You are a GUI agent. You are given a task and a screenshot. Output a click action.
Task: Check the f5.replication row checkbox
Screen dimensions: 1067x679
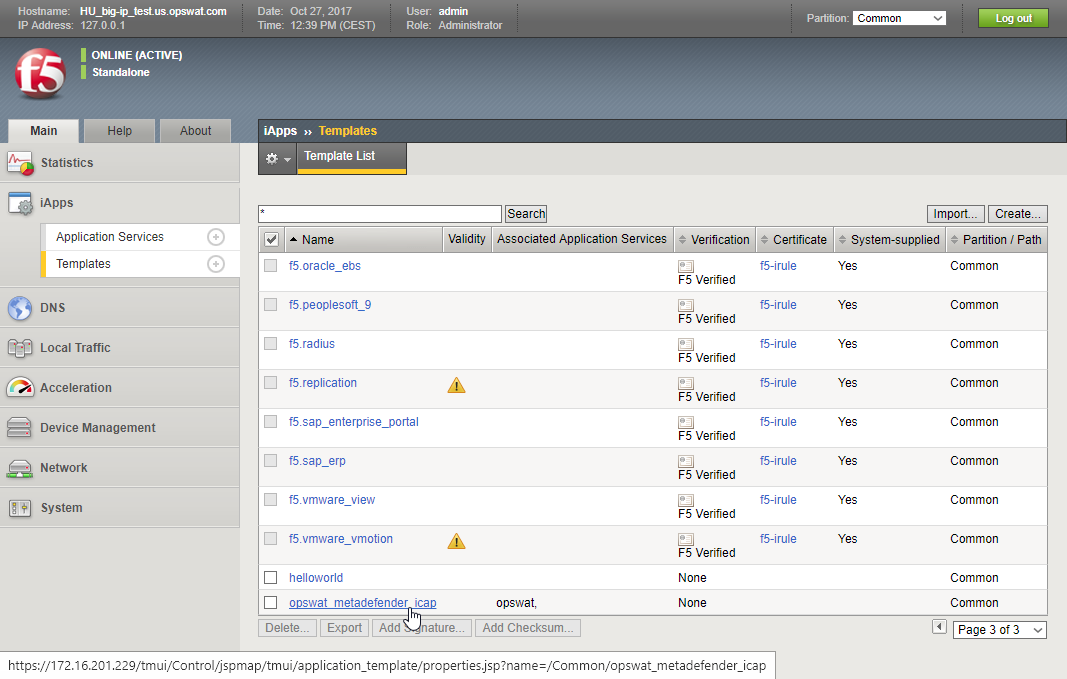(271, 383)
